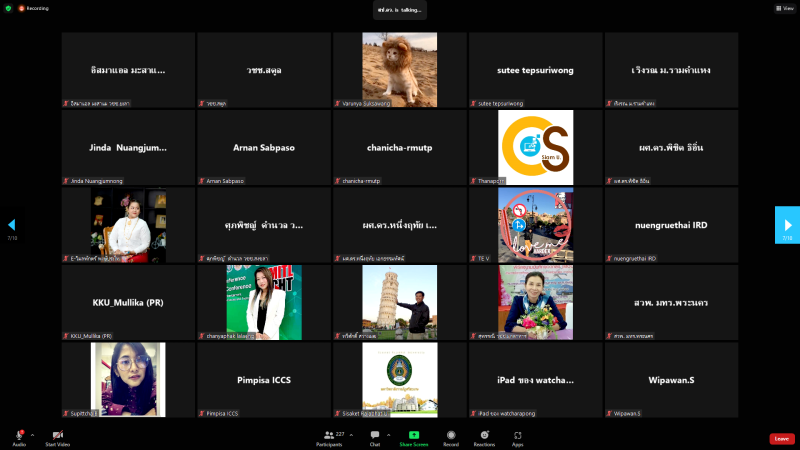Expand the arrow beside Chat button
Viewport: 800px width, 450px height.
coord(389,434)
